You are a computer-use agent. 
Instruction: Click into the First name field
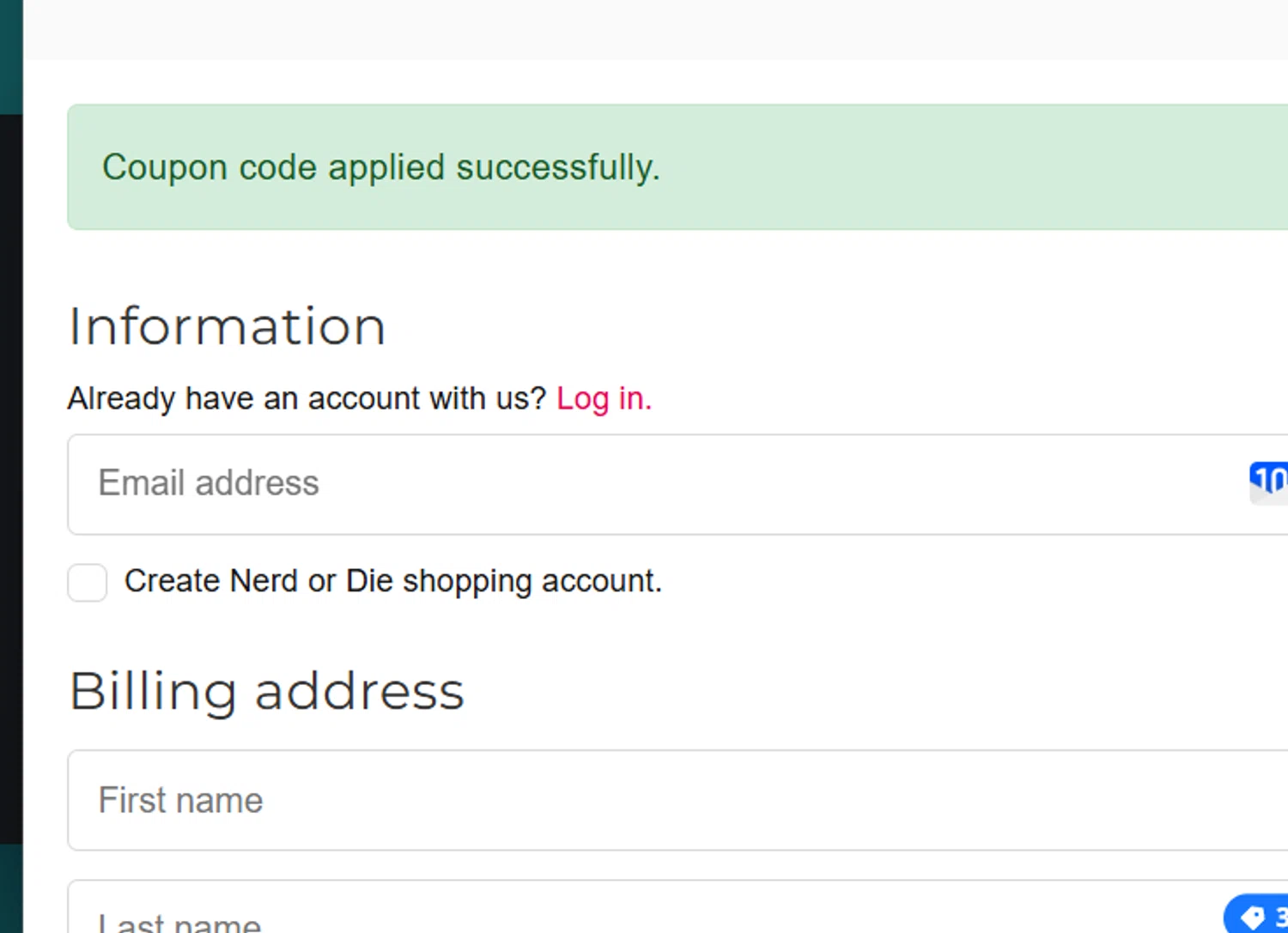click(x=677, y=800)
